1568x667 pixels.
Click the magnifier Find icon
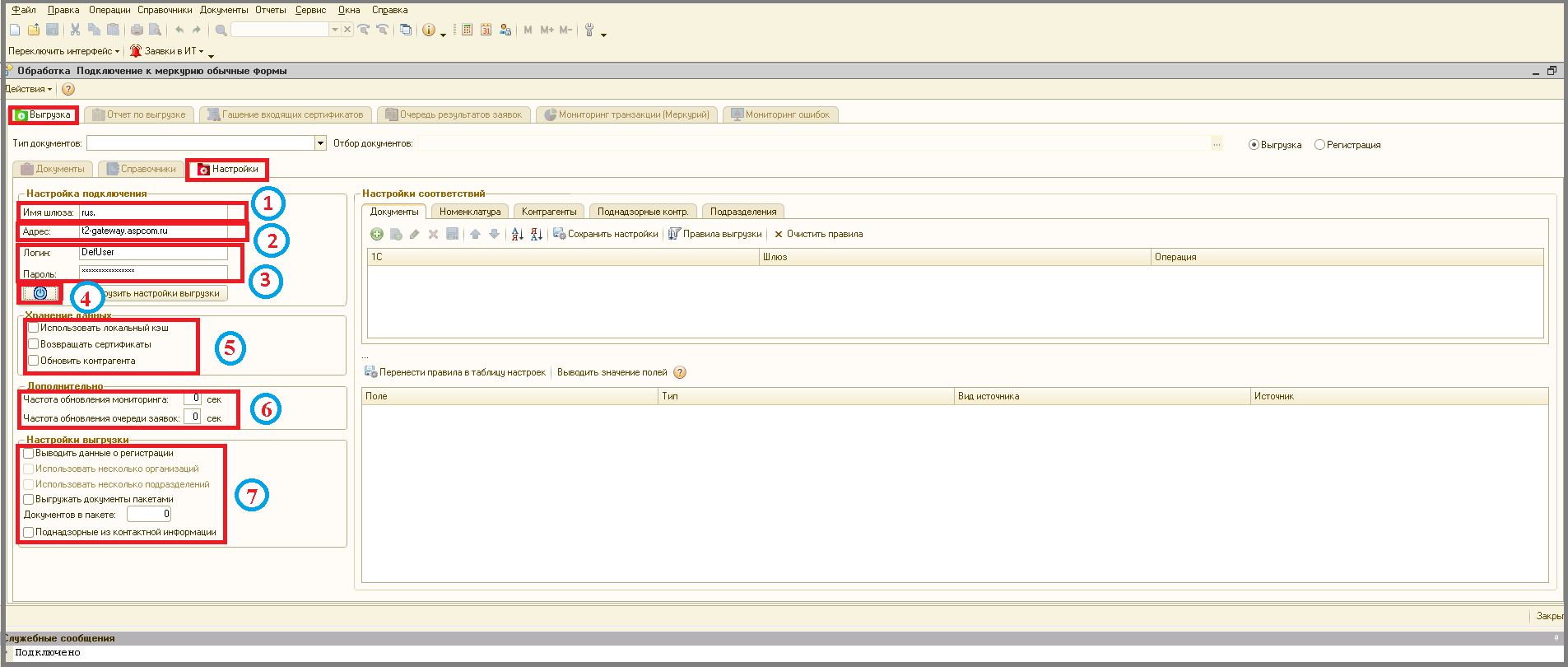coord(221,30)
